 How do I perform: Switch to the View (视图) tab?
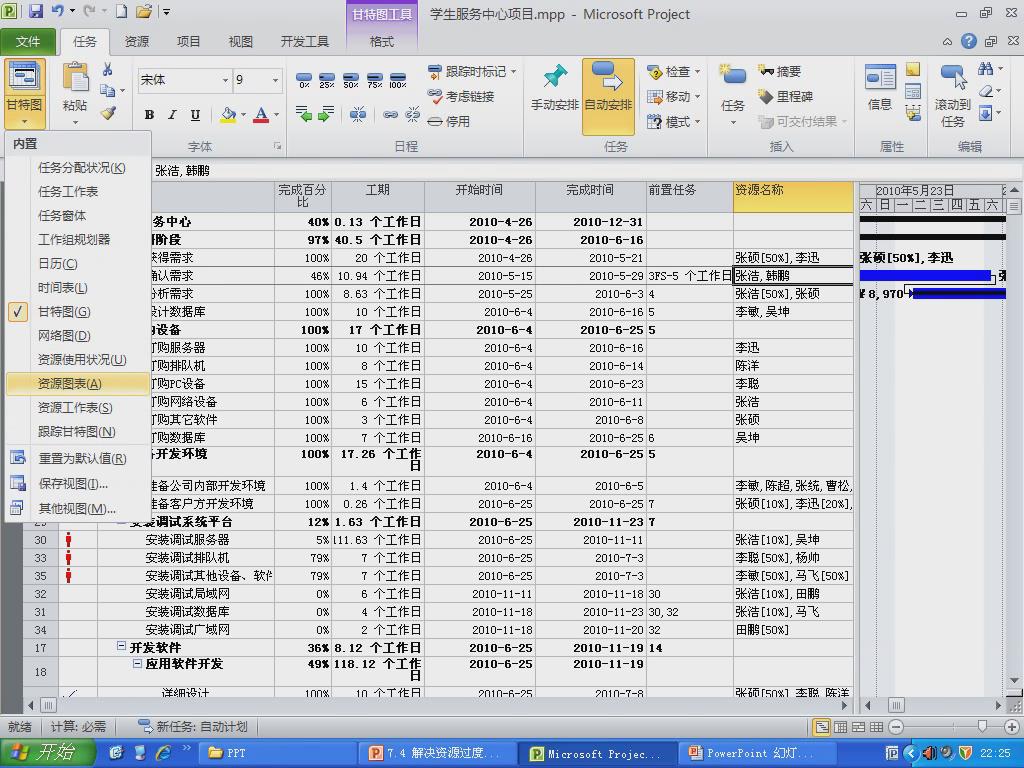(240, 41)
